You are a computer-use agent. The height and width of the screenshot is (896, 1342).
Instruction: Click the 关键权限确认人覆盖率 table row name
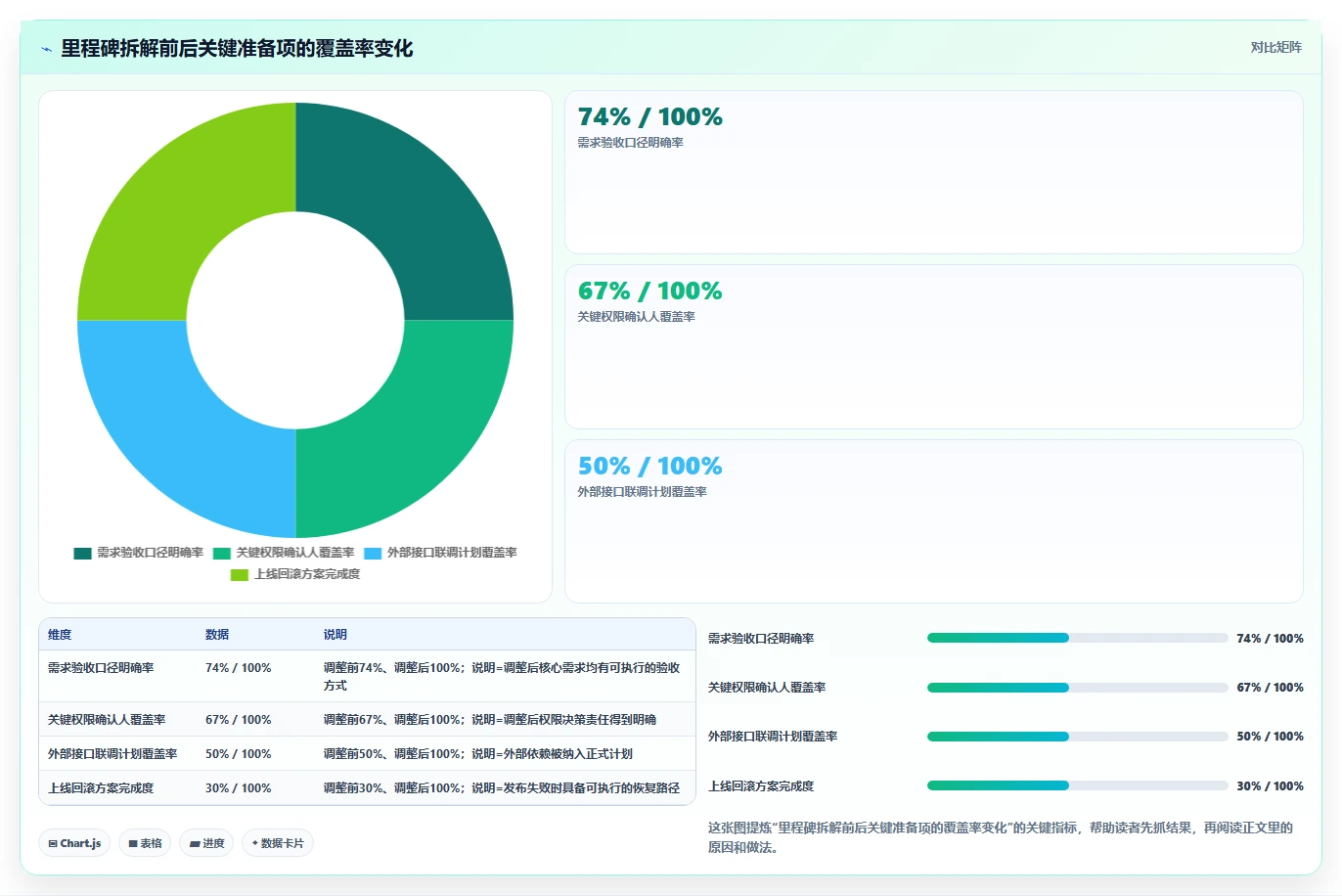107,720
